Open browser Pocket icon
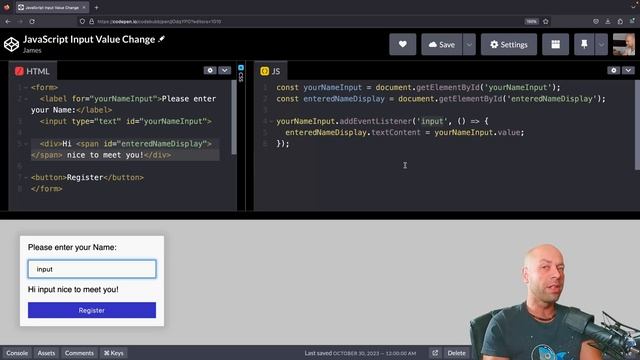 point(596,21)
